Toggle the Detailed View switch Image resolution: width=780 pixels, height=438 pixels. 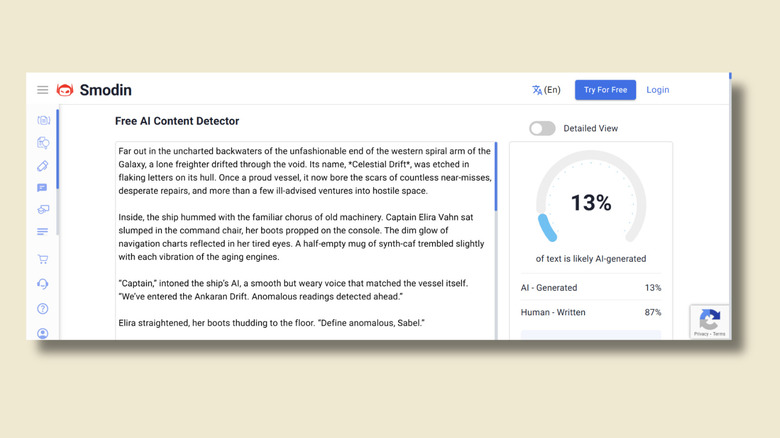tap(542, 128)
